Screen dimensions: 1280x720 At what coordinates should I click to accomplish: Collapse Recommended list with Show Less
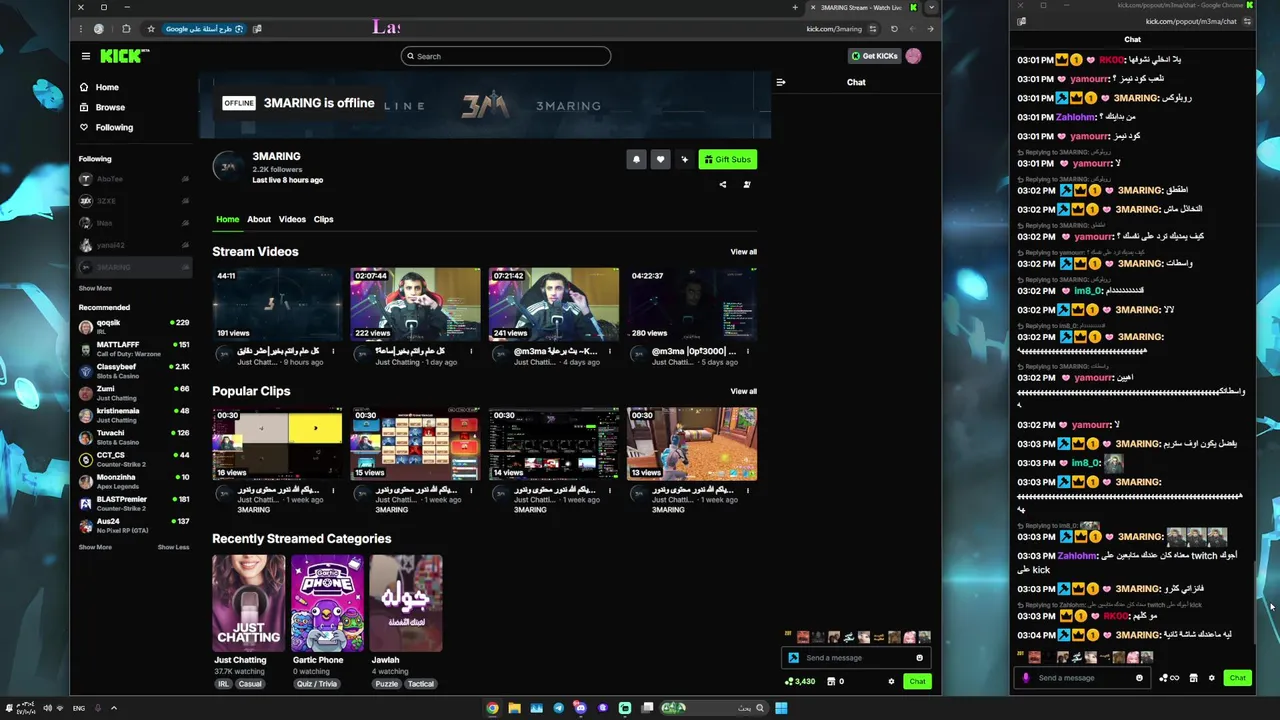173,547
